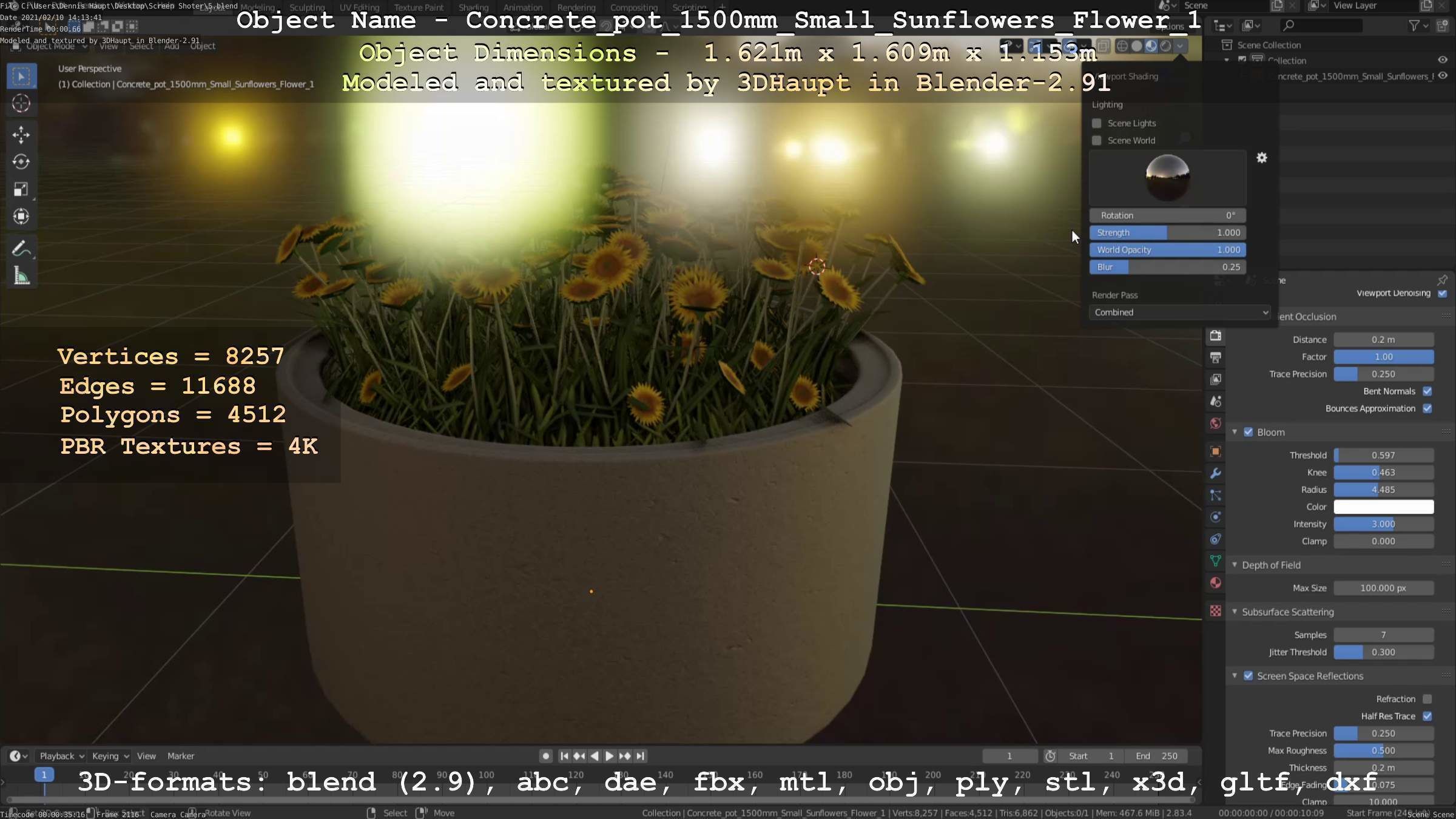The image size is (1456, 819).
Task: Collapse the Subsurface Scattering panel
Action: (1235, 612)
